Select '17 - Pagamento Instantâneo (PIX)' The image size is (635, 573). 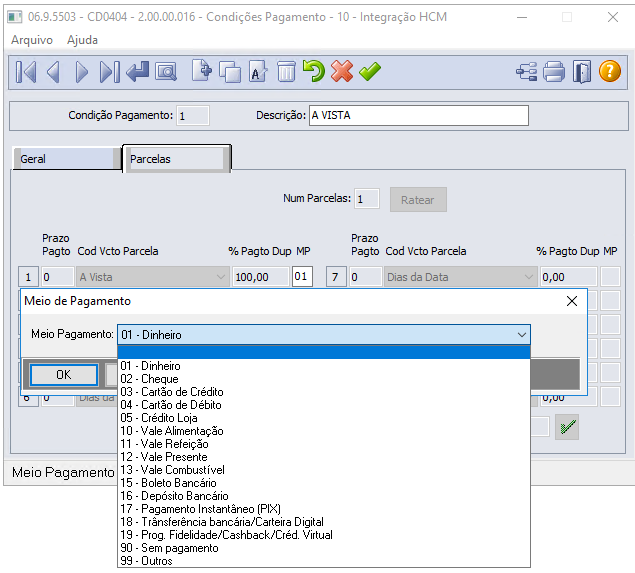[324, 509]
